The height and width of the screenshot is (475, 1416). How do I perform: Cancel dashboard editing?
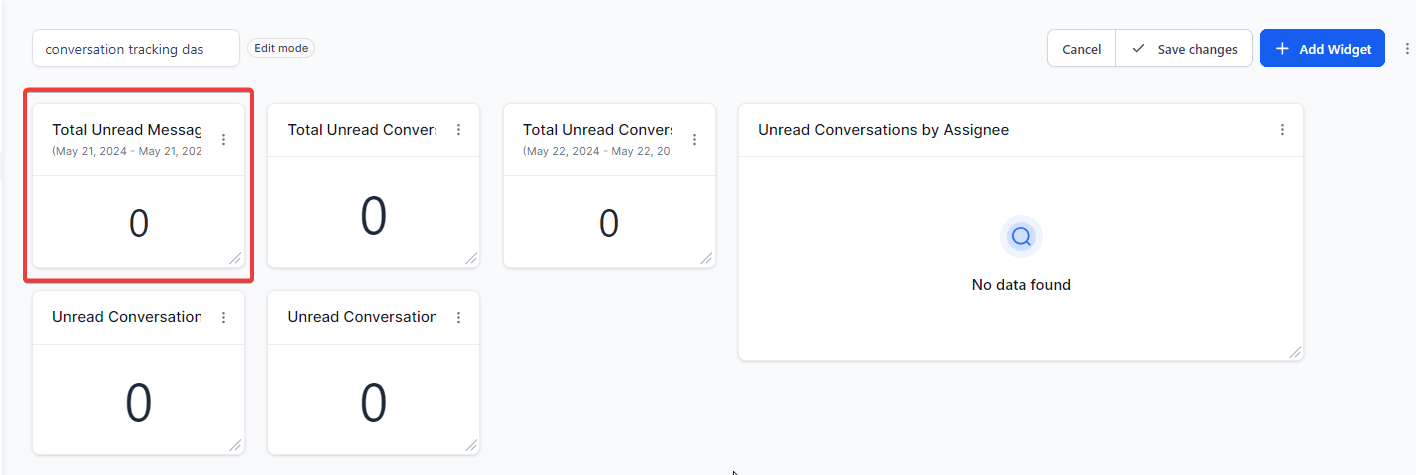[1081, 49]
